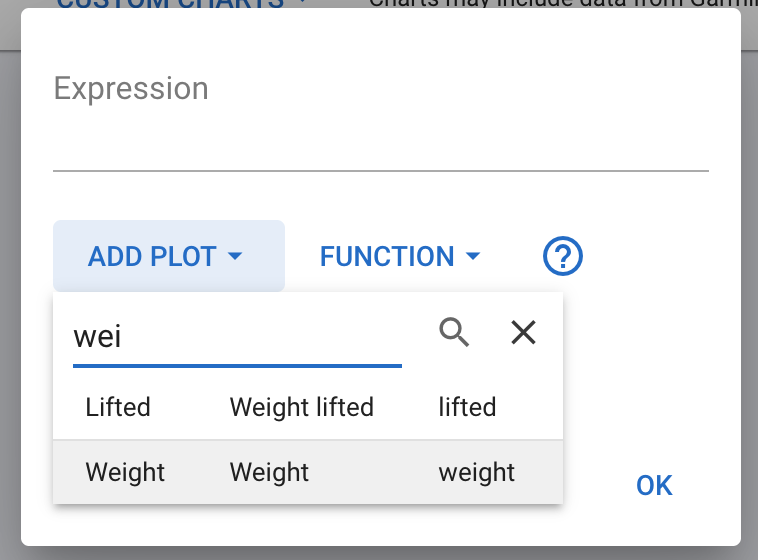The image size is (758, 560).
Task: Click the FUNCTION dropdown arrow
Action: click(x=473, y=257)
